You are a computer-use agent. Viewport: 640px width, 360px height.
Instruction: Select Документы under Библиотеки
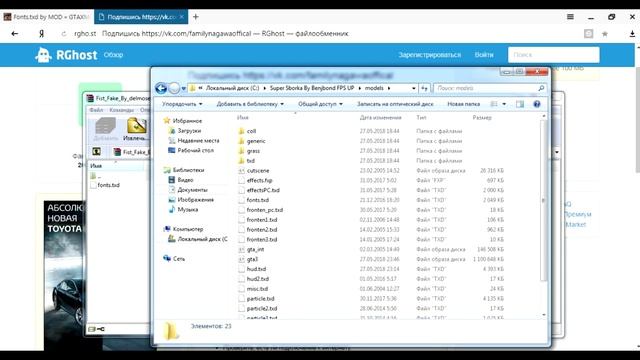pos(192,190)
